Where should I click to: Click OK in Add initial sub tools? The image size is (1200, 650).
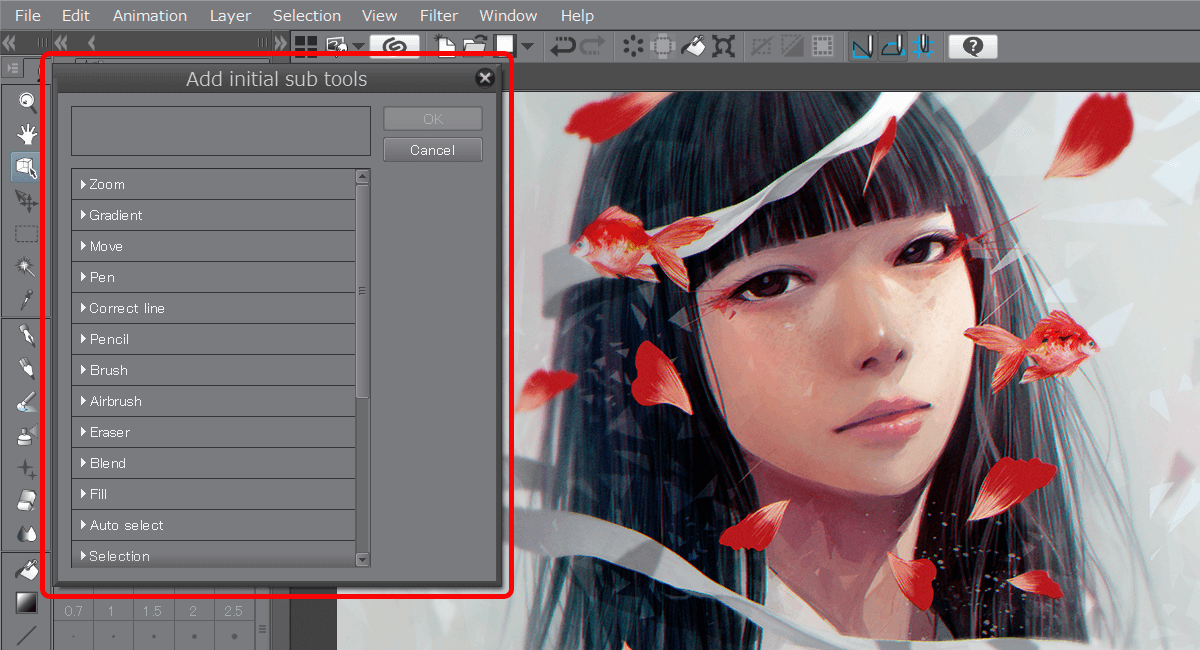433,119
